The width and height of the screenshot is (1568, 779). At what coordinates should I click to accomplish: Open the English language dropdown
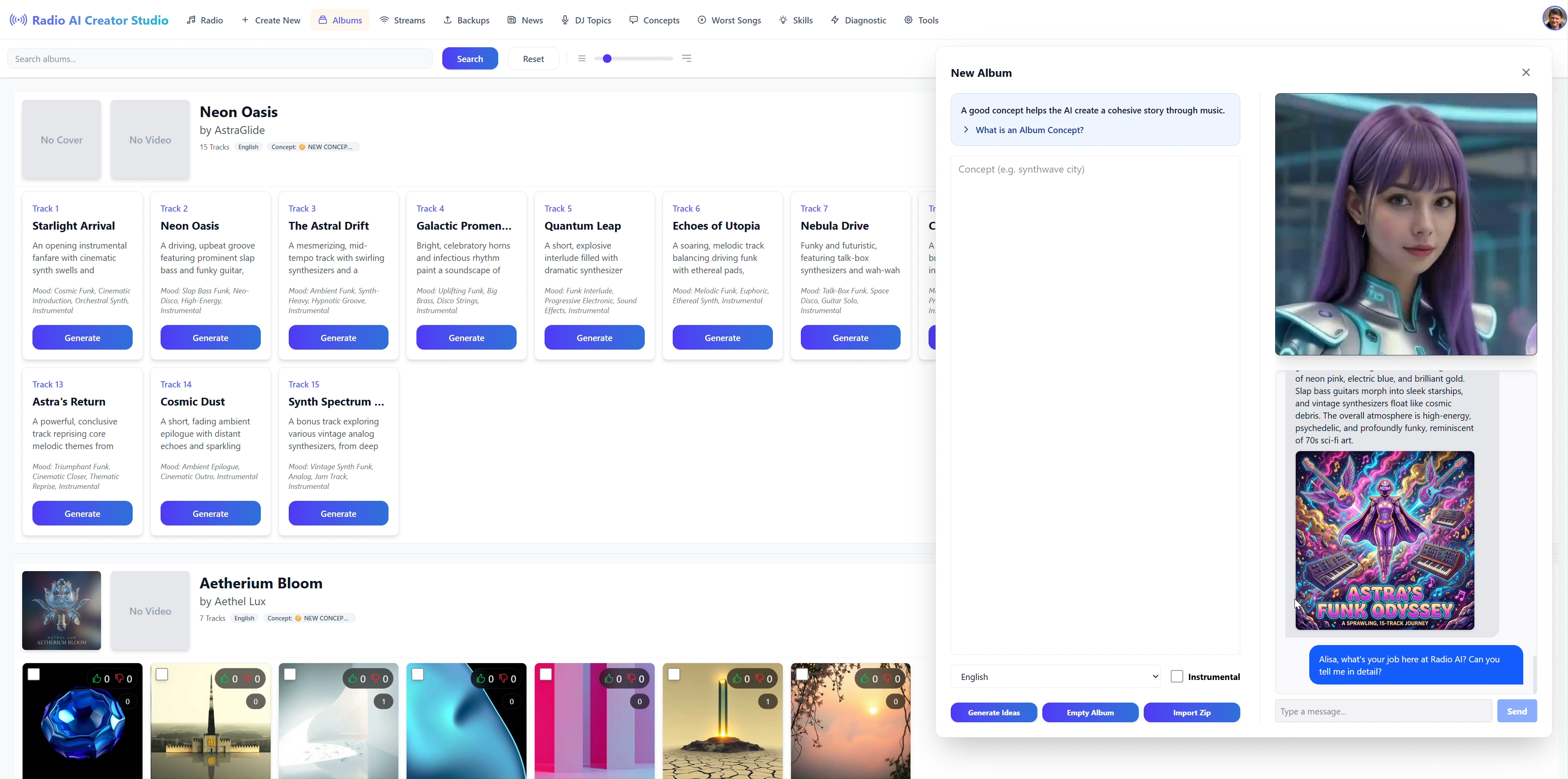click(x=1055, y=677)
